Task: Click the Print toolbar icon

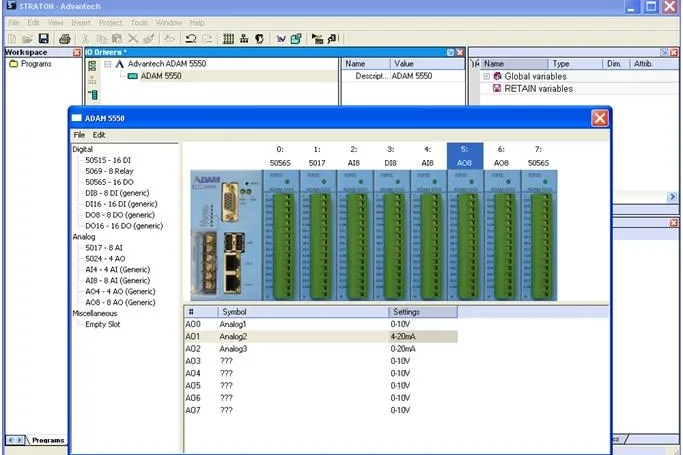Action: [65, 39]
